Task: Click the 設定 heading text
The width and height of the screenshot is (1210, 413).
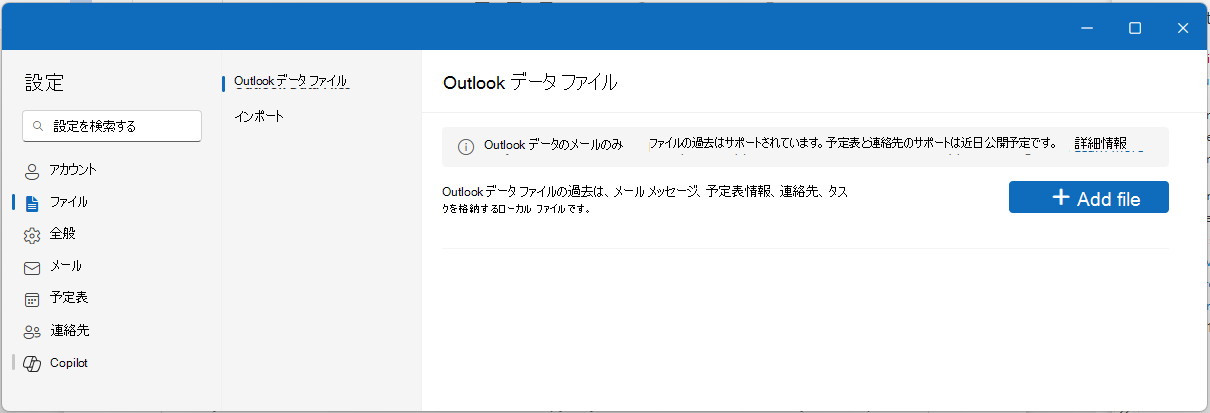Action: point(45,83)
